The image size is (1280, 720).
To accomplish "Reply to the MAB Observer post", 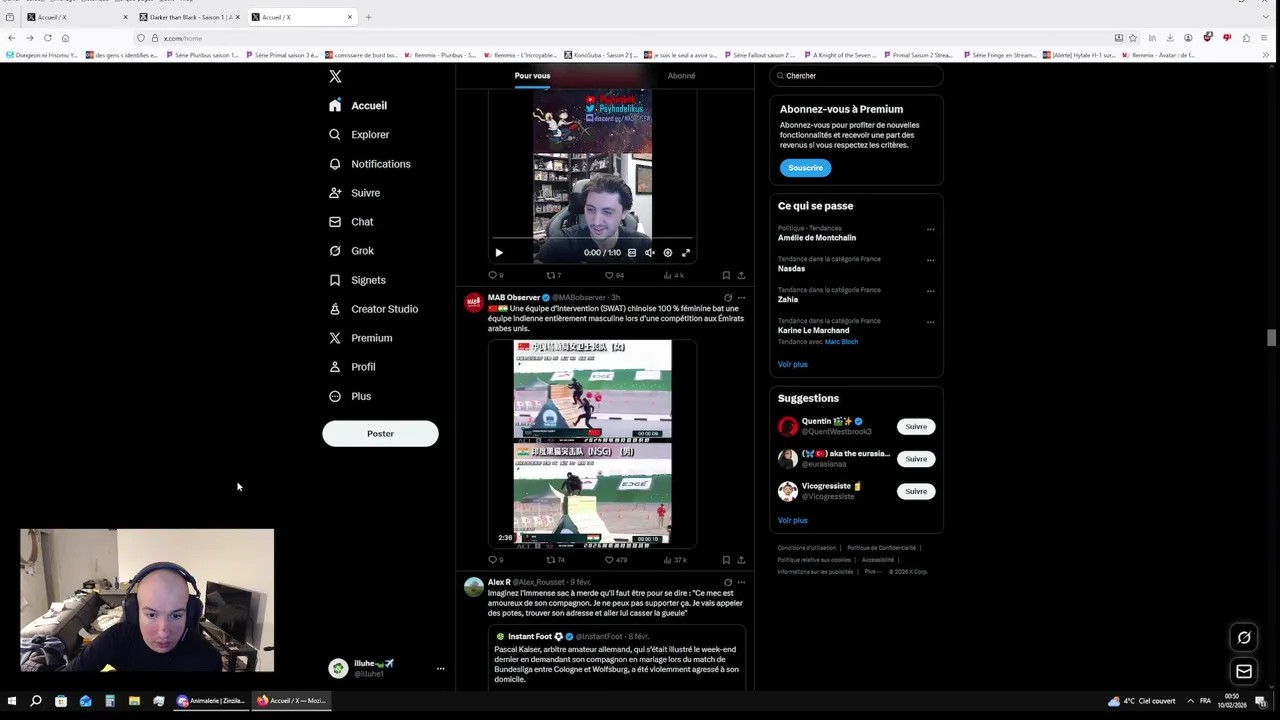I will (495, 560).
